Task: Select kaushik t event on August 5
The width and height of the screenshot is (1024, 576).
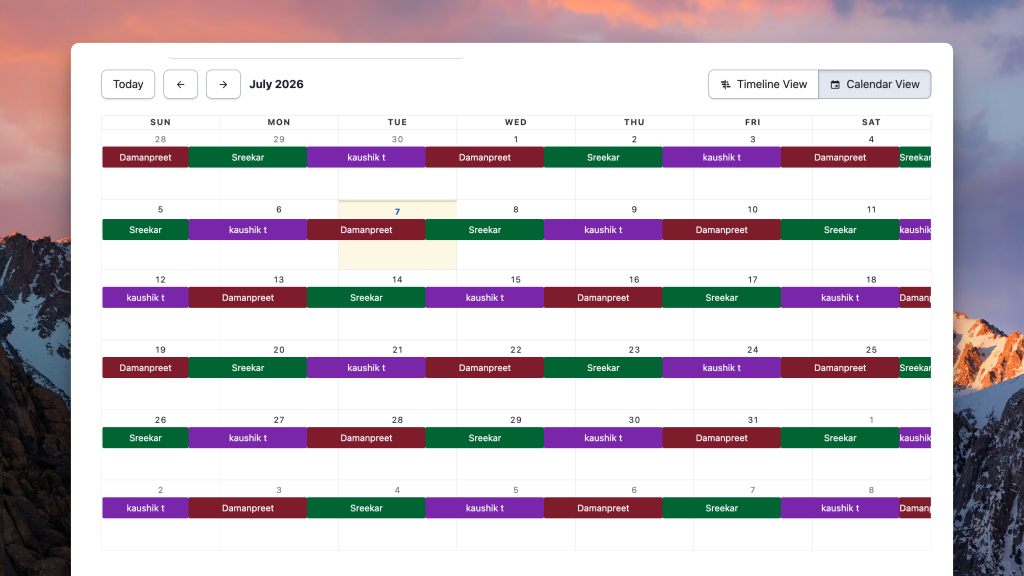Action: tap(485, 508)
